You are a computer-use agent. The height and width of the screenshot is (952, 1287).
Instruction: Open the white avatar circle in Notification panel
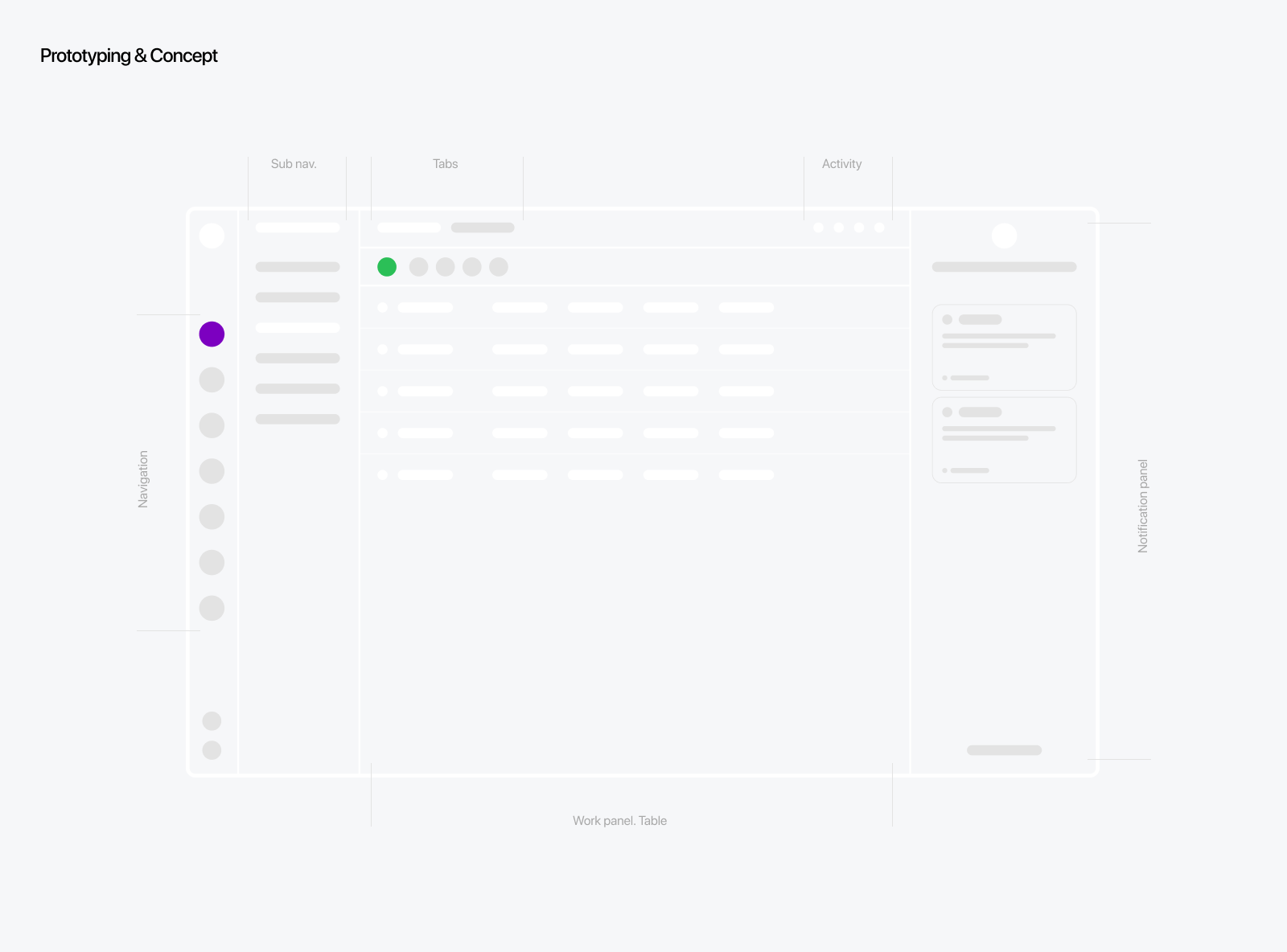tap(1004, 236)
